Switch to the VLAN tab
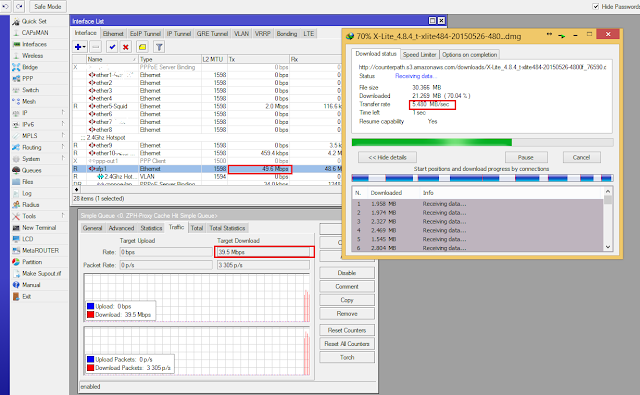640x395 pixels. pyautogui.click(x=241, y=33)
